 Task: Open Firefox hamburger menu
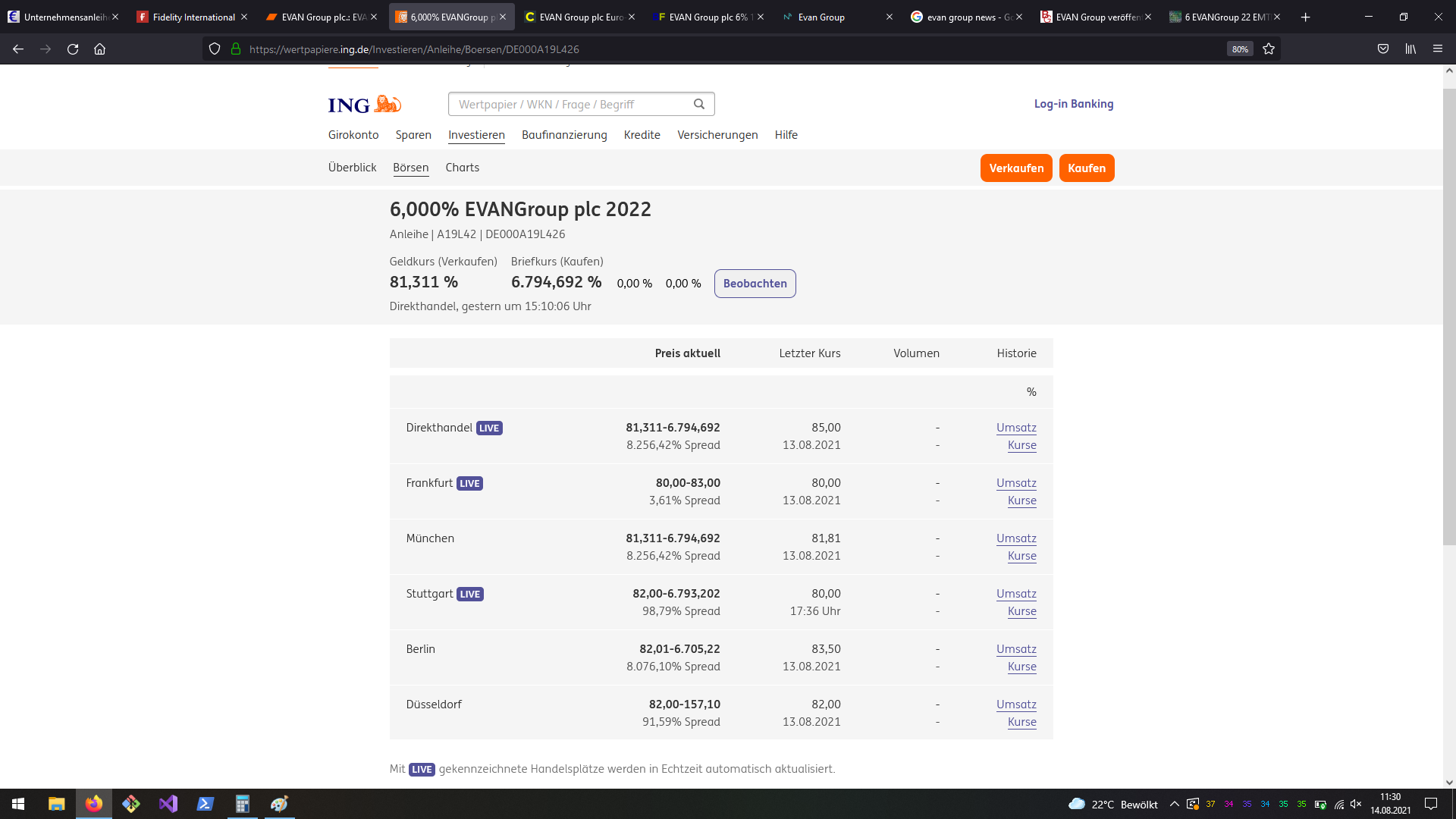click(1438, 49)
